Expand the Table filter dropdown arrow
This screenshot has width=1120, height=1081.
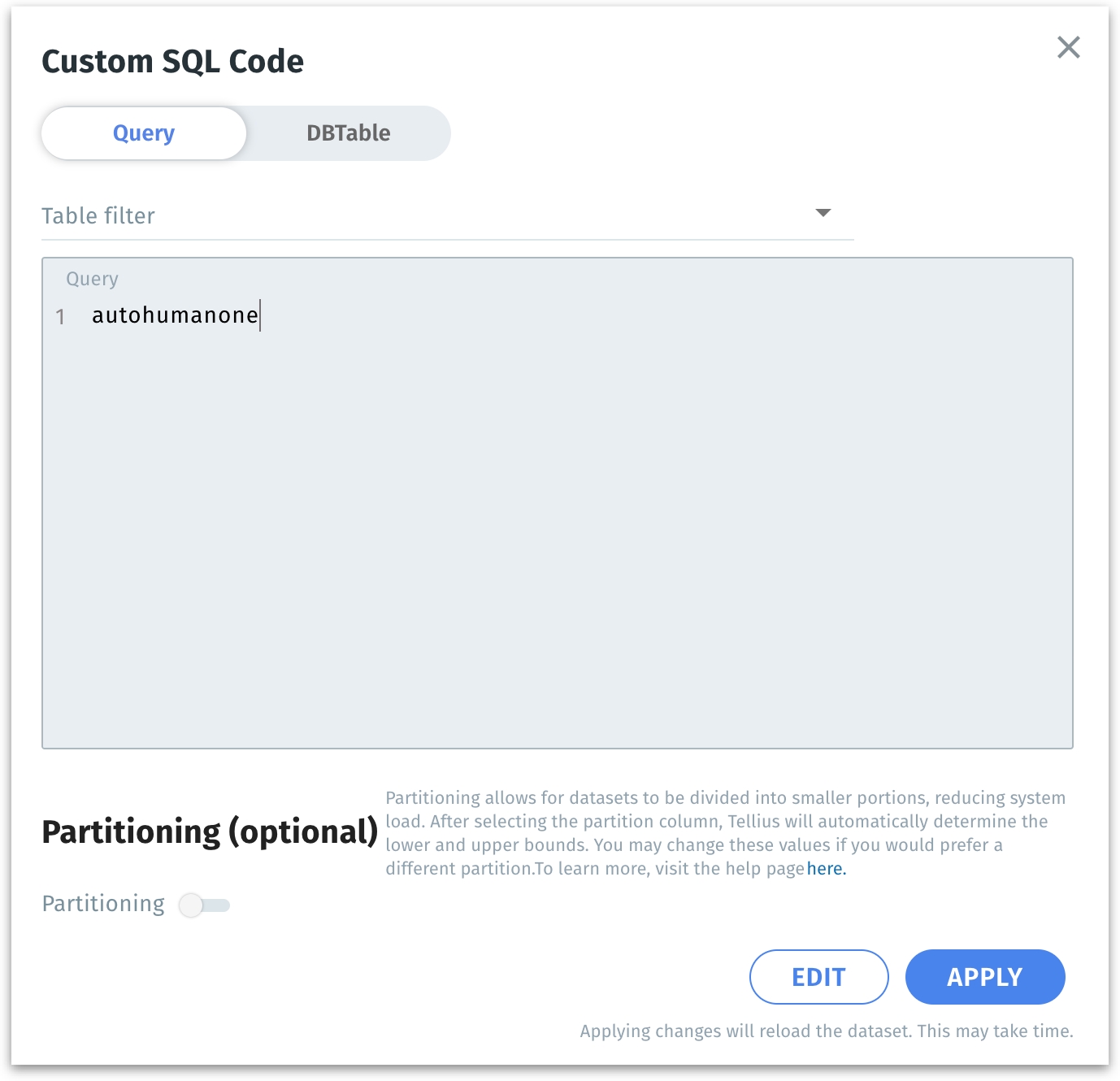point(823,213)
